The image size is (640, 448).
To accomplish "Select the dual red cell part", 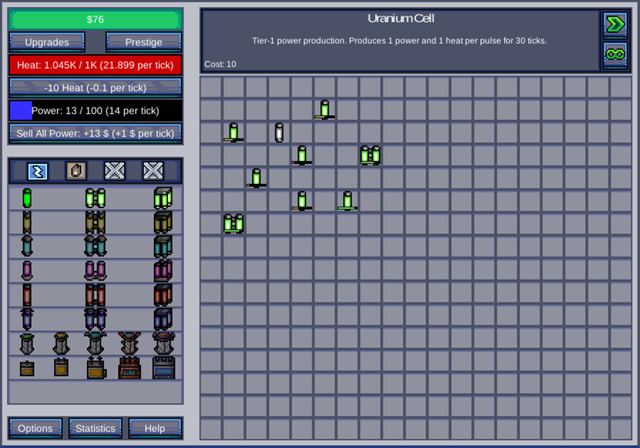I will [96, 295].
